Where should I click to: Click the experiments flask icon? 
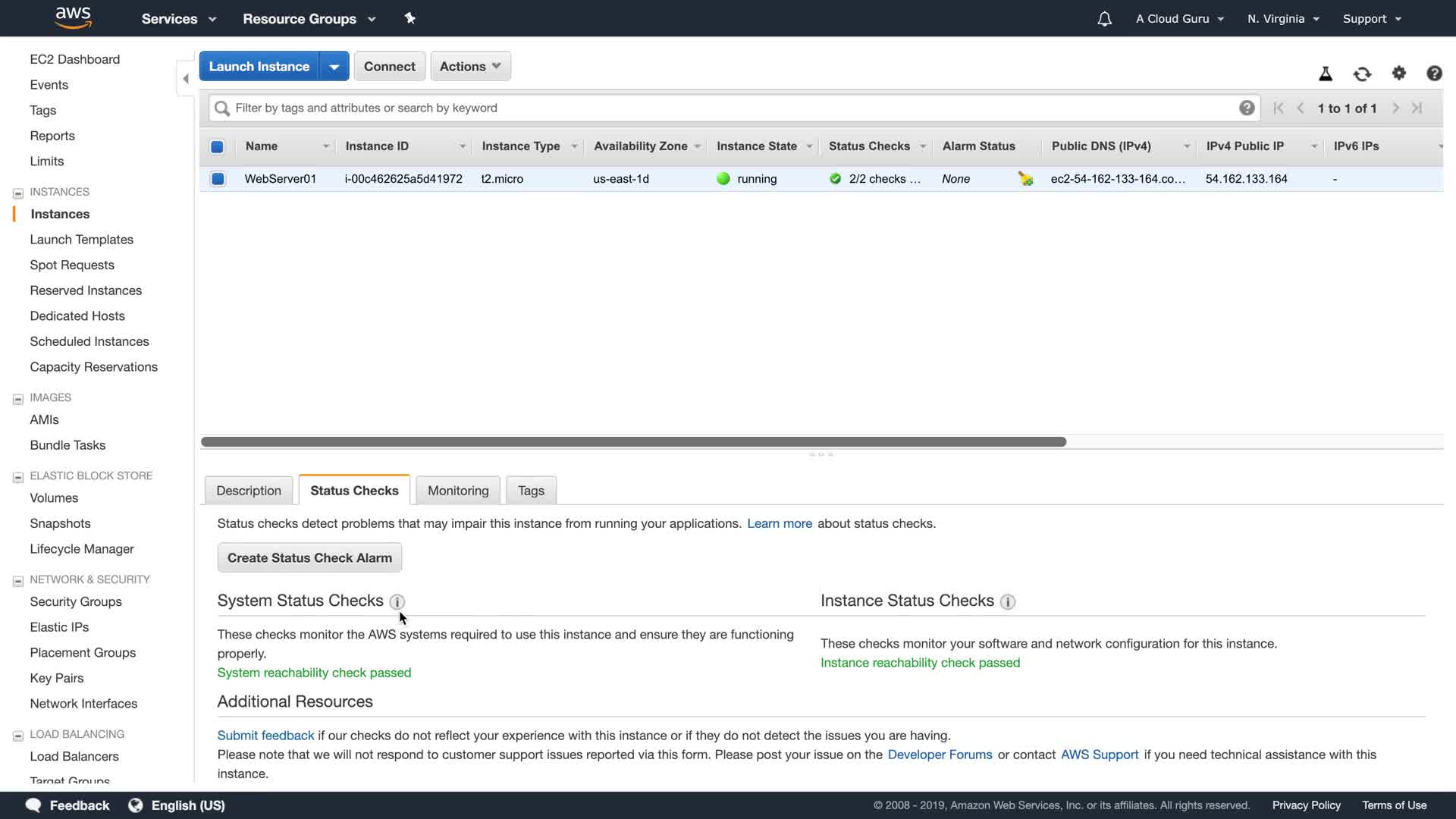pos(1325,74)
